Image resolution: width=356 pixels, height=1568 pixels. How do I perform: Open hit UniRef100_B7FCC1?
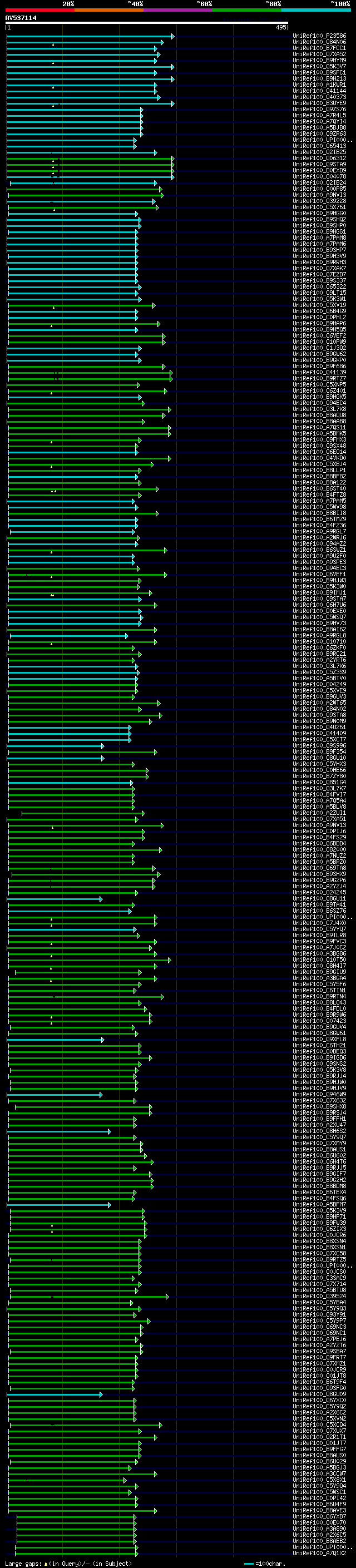(x=319, y=48)
